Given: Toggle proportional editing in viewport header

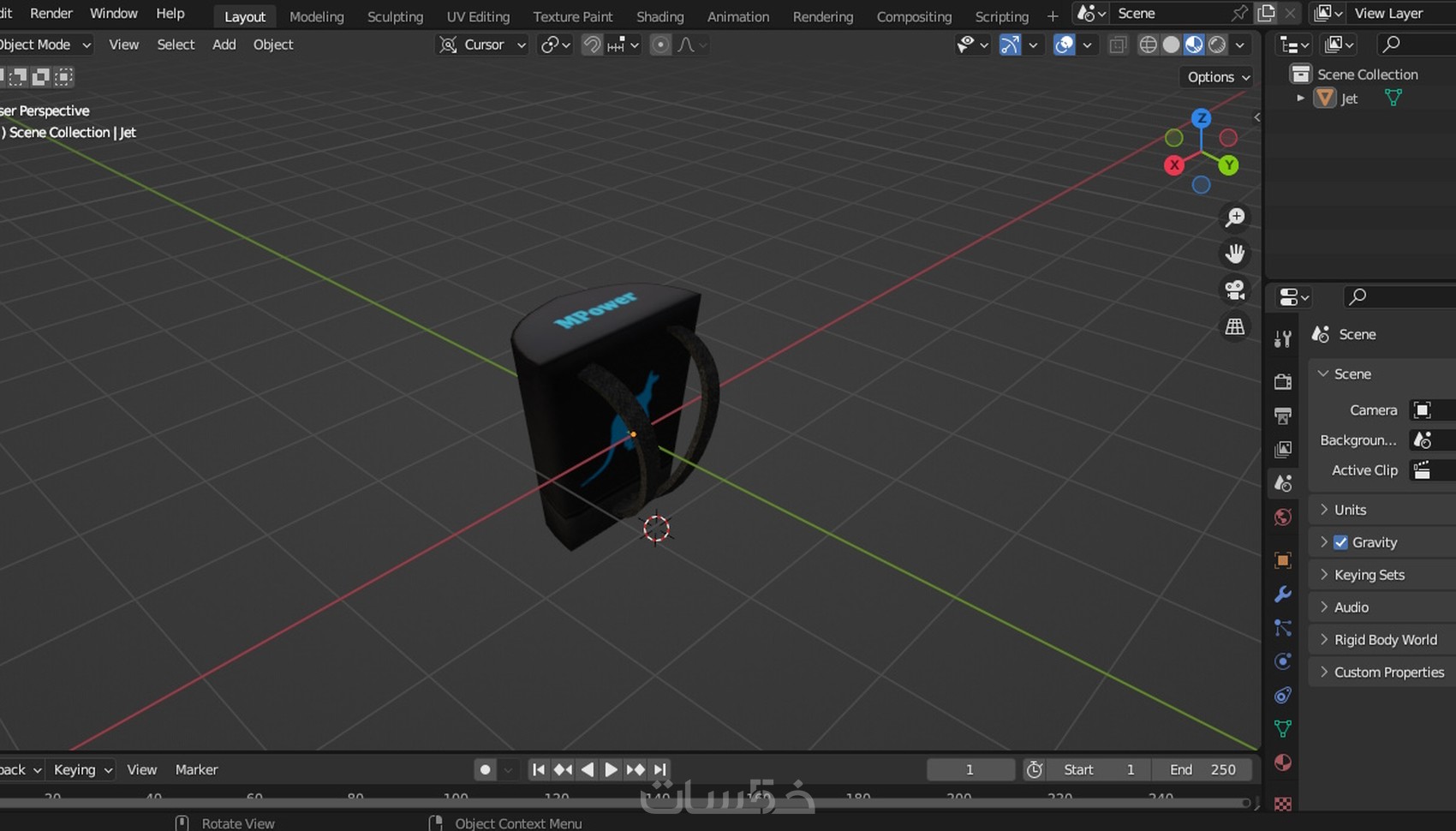Looking at the screenshot, I should 660,45.
